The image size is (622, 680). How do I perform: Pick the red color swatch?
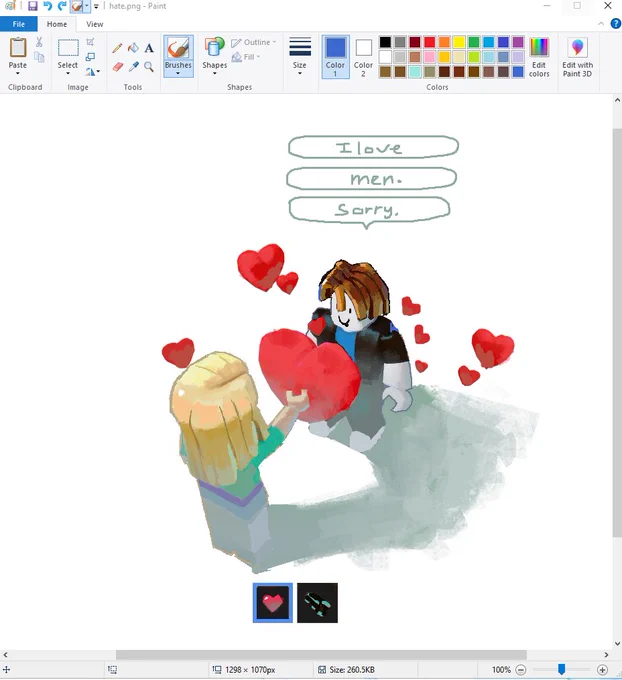click(x=429, y=42)
